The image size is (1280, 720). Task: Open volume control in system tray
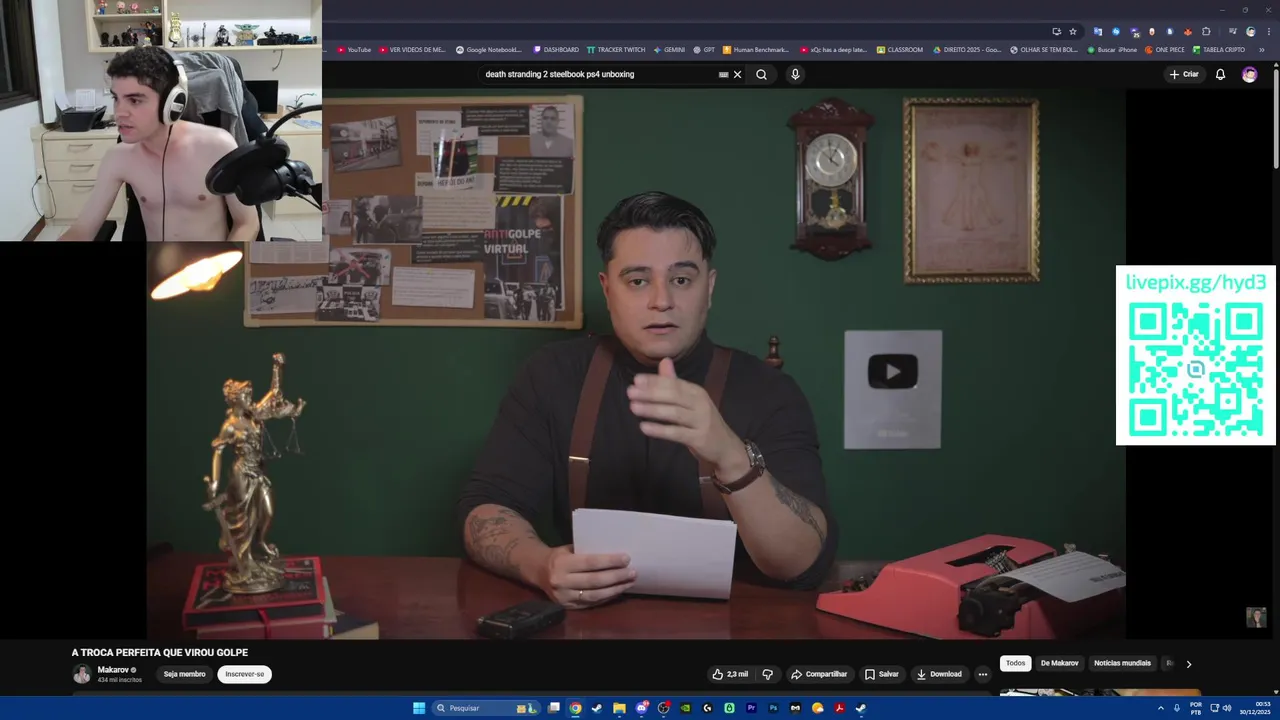1227,708
